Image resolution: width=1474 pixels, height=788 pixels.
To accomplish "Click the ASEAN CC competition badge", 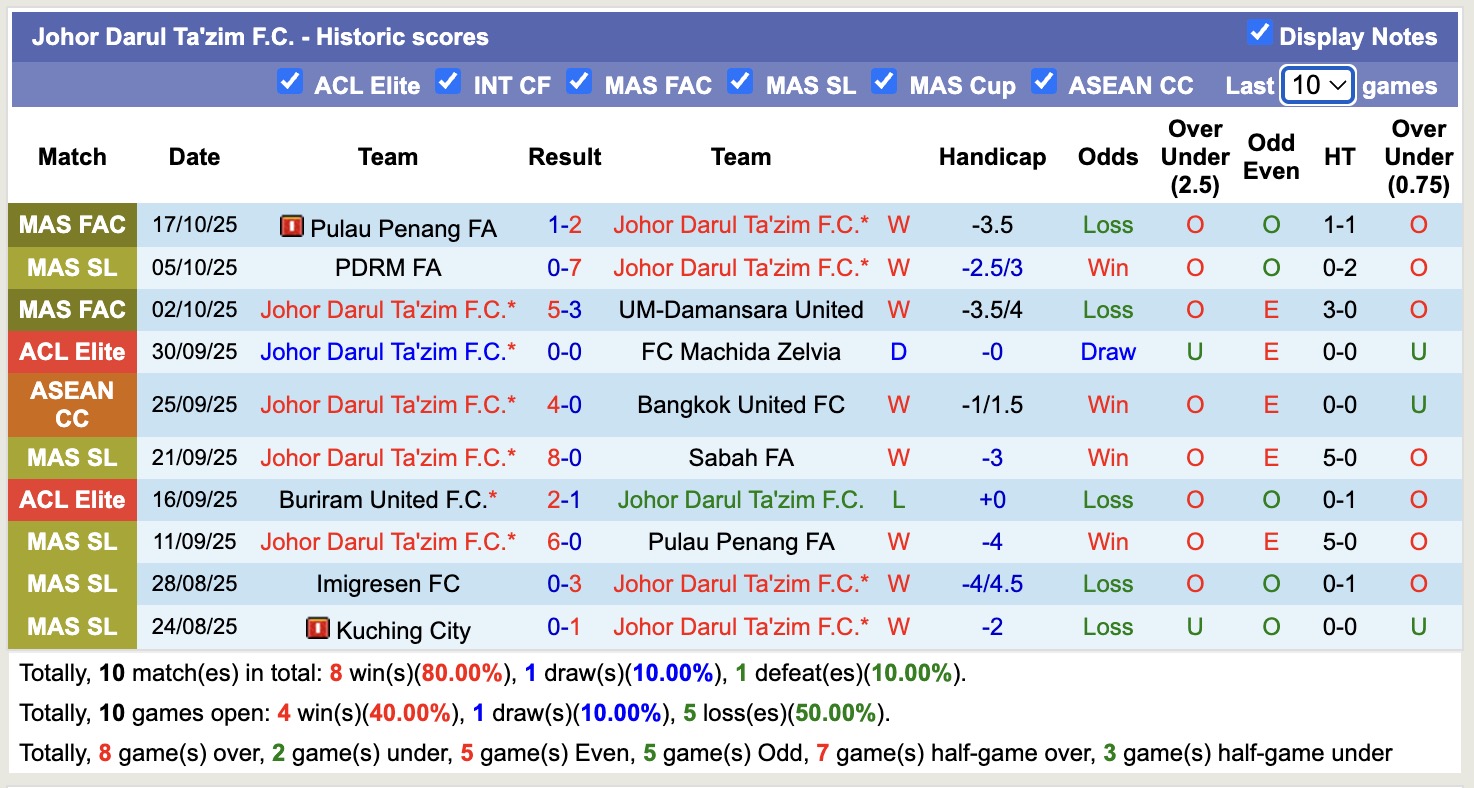I will tap(72, 404).
